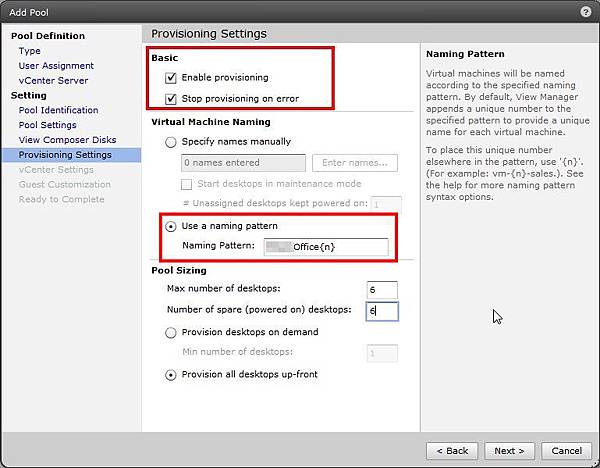Click the Basic section heading

165,58
